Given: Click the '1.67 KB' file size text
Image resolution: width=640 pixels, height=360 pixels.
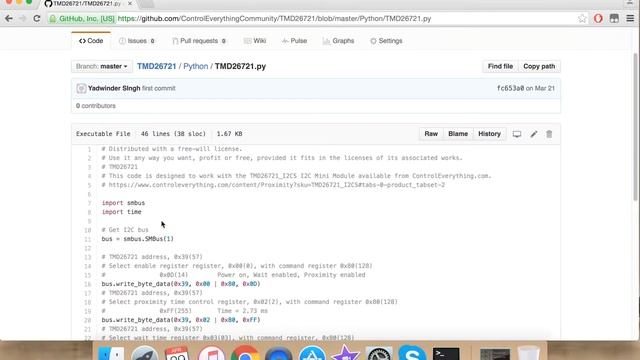Looking at the screenshot, I should point(229,134).
